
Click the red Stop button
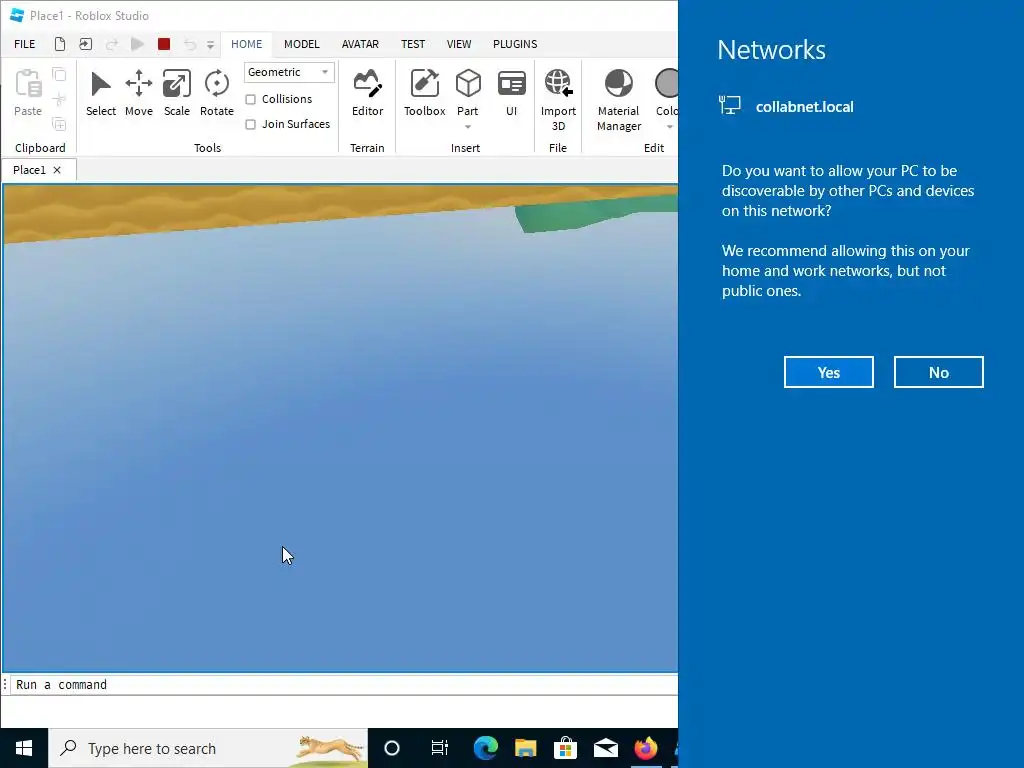tap(164, 44)
